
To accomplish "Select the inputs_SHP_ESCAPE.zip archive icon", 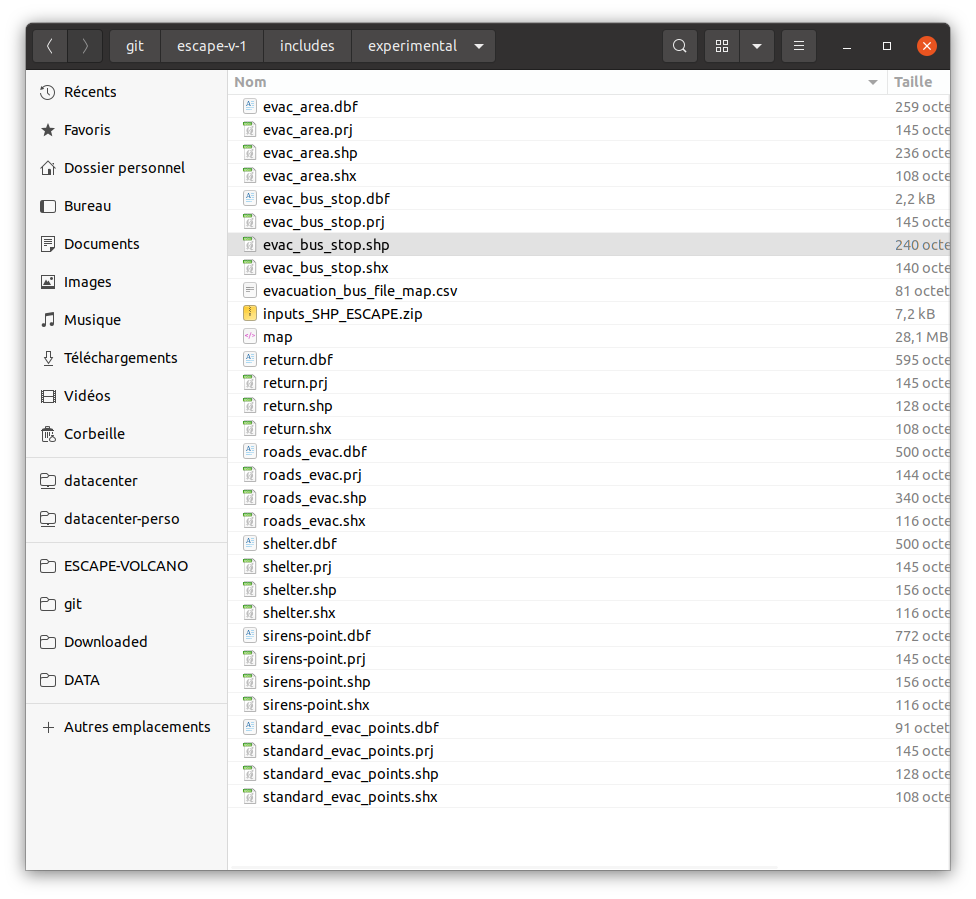I will [250, 314].
